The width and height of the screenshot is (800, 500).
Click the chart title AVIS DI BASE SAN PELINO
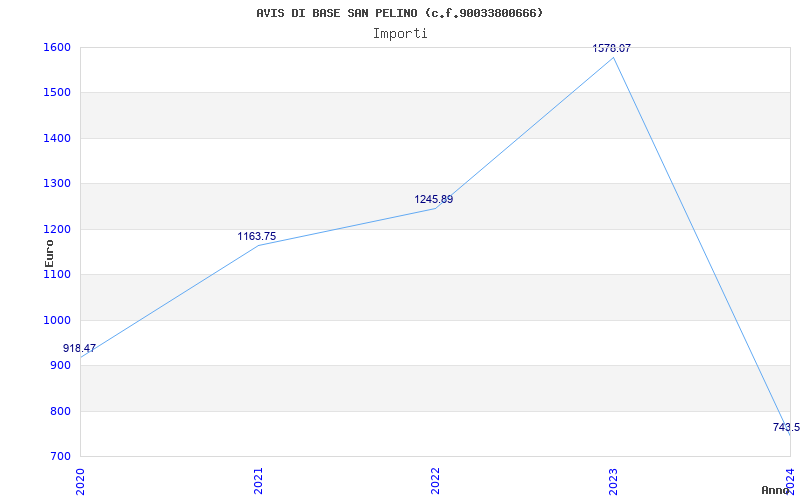400,13
